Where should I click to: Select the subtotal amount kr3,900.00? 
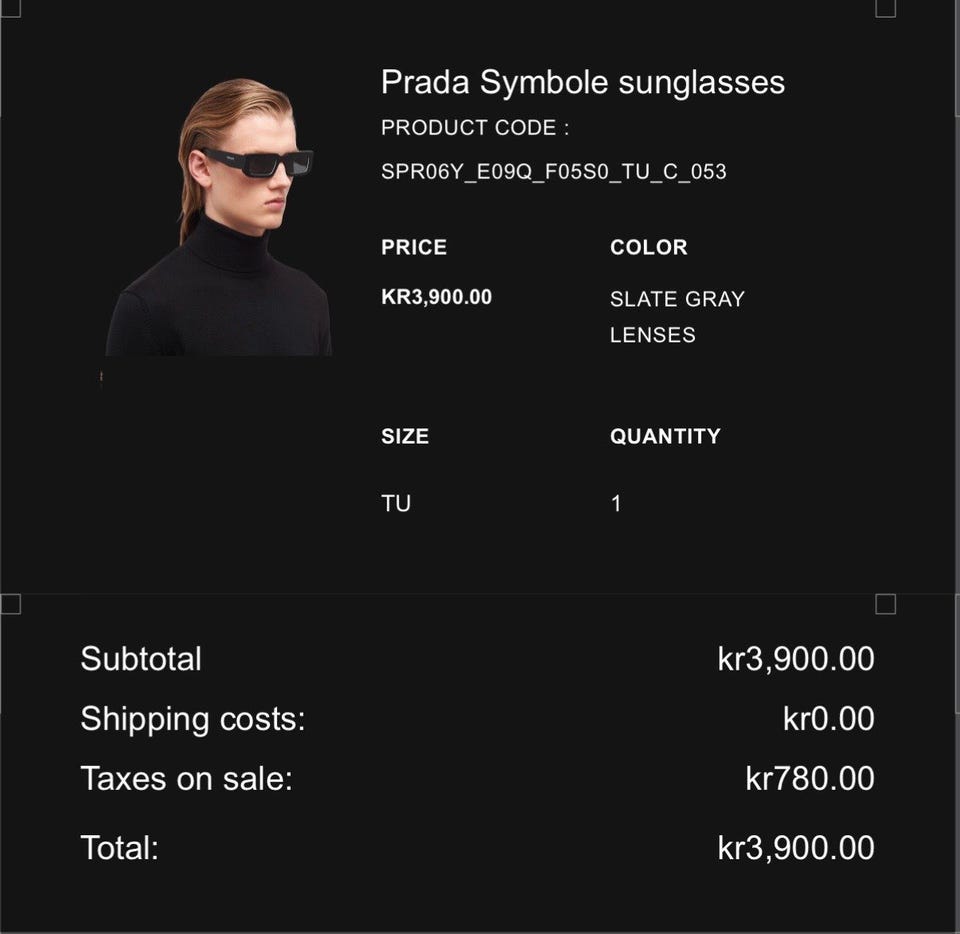pyautogui.click(x=796, y=659)
